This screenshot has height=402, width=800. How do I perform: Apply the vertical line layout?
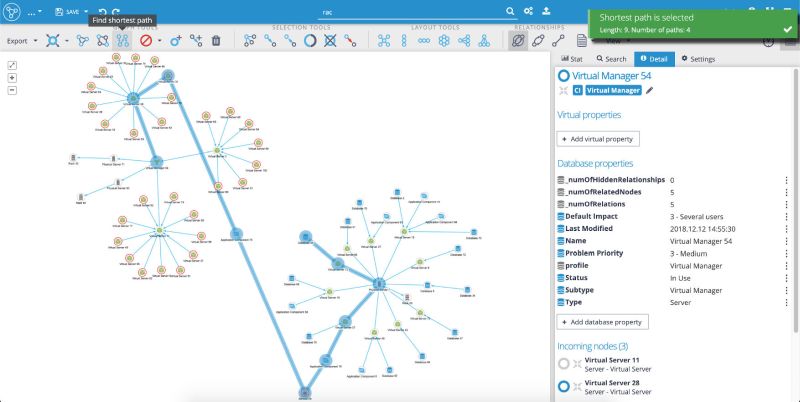point(404,41)
